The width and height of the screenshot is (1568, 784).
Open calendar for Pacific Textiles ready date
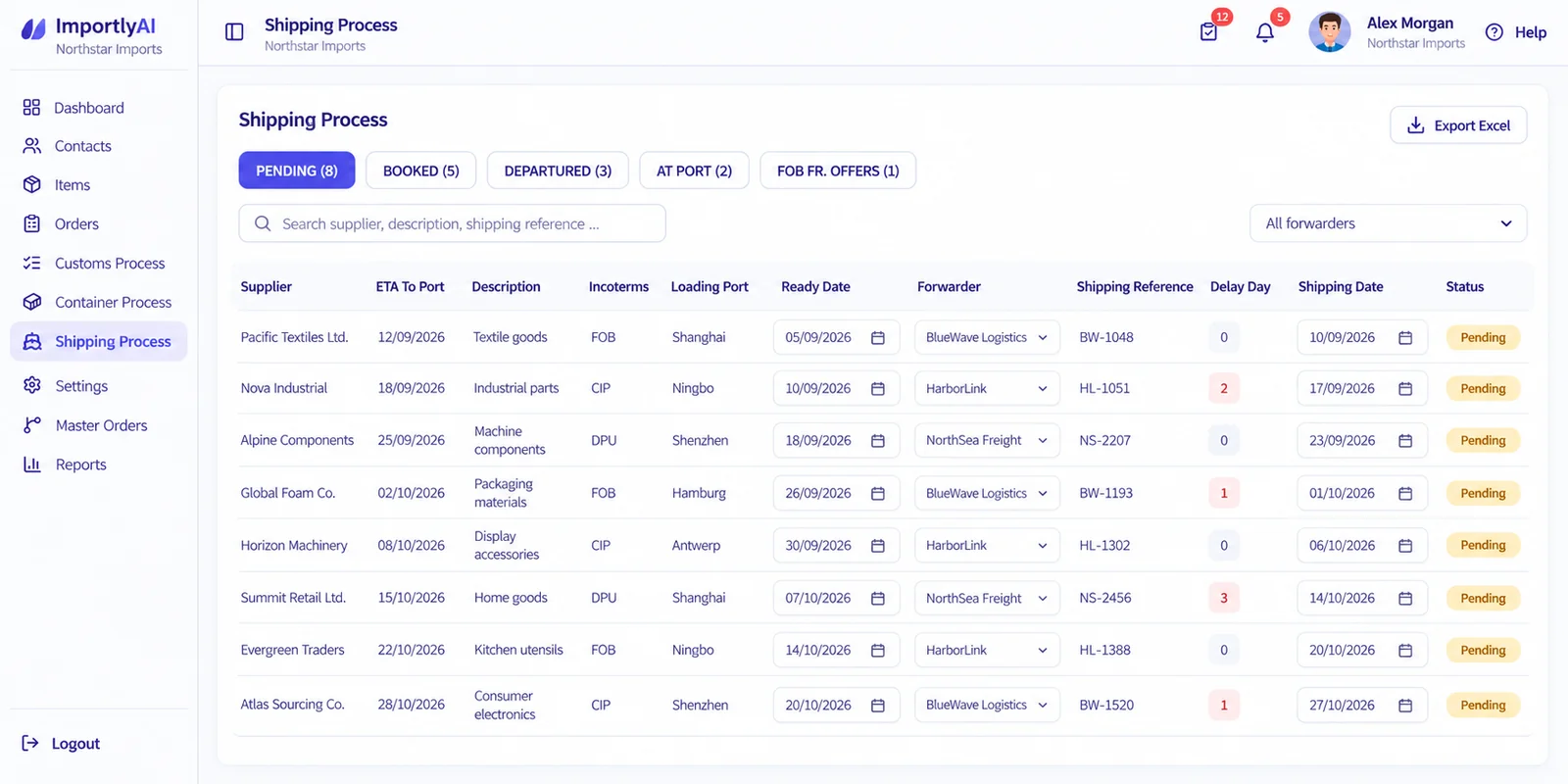[x=878, y=337]
